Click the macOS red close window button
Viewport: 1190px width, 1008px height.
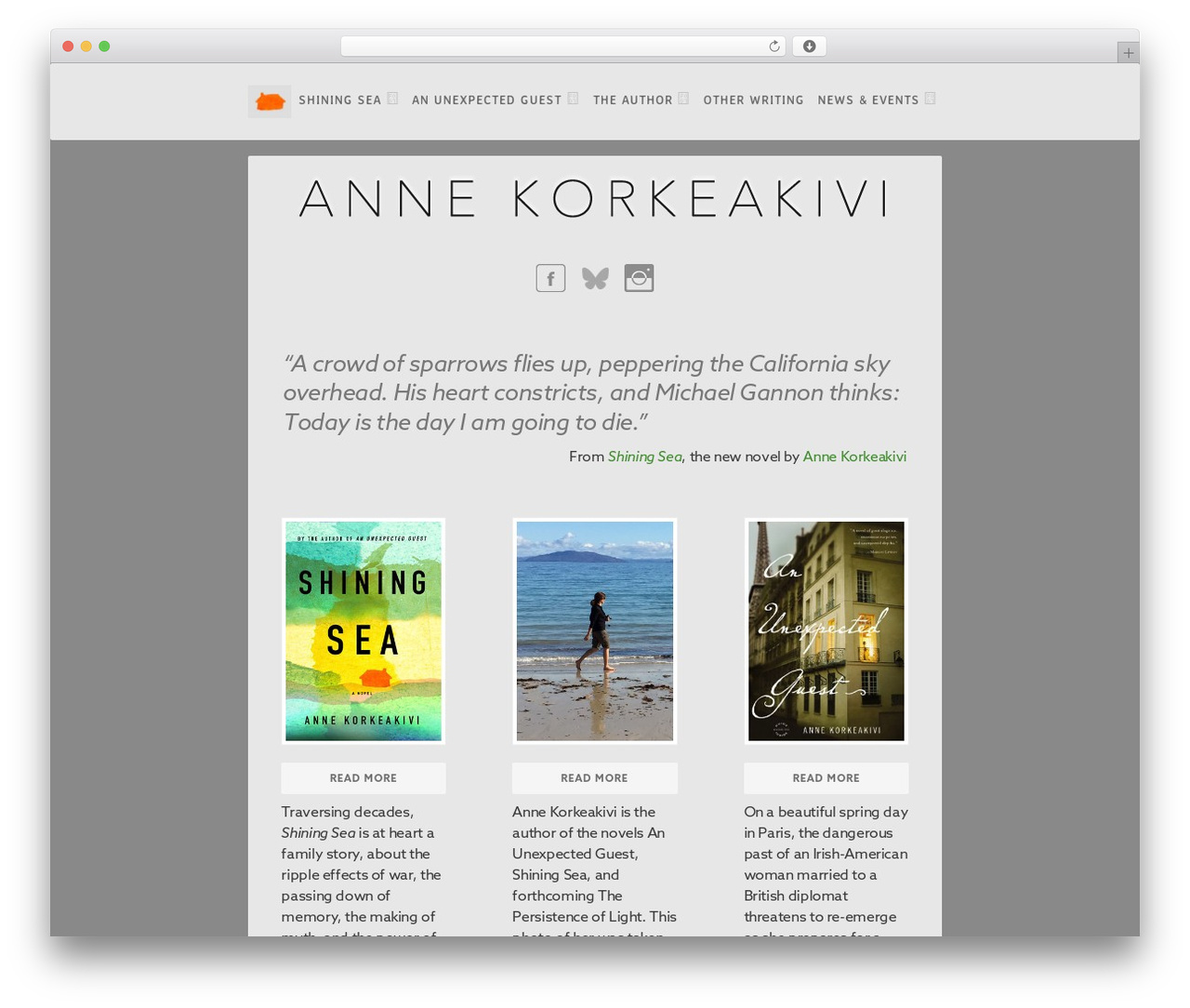68,46
